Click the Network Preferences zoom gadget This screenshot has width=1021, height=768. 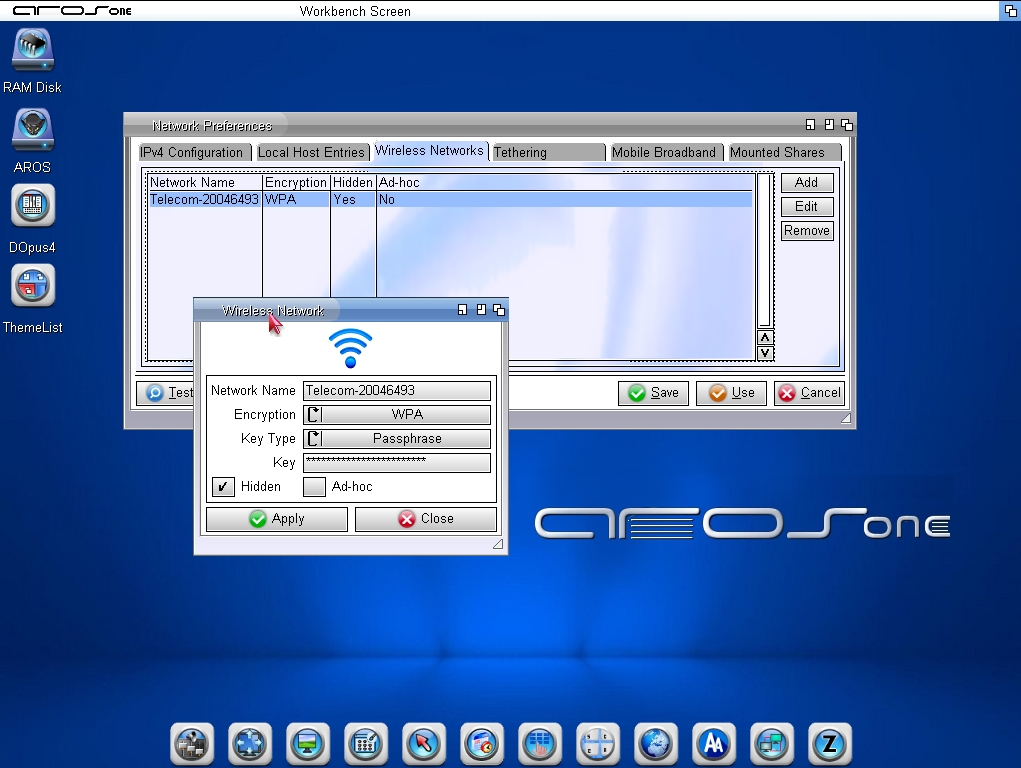(x=829, y=124)
